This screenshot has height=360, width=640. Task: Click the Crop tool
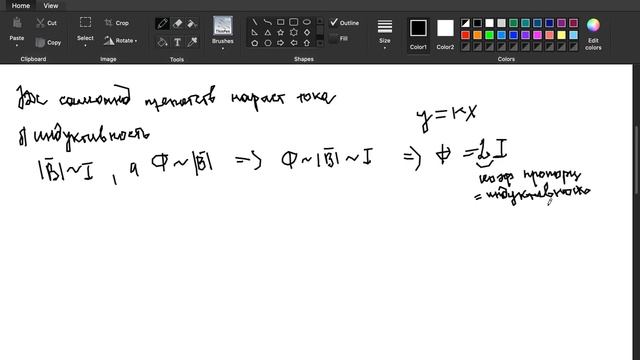point(117,23)
